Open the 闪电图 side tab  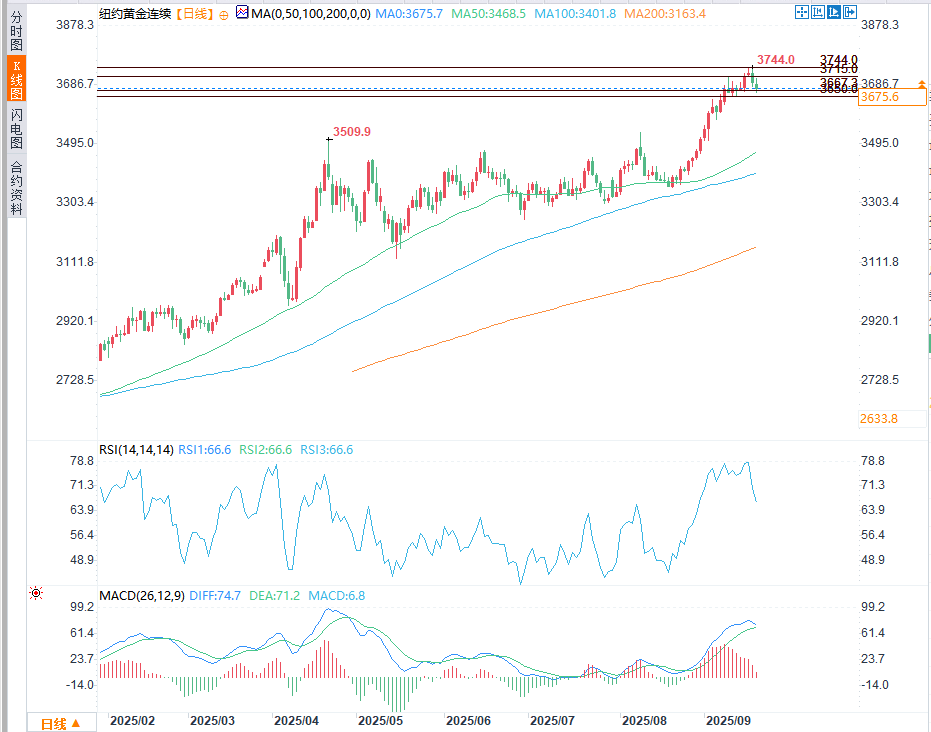17,129
